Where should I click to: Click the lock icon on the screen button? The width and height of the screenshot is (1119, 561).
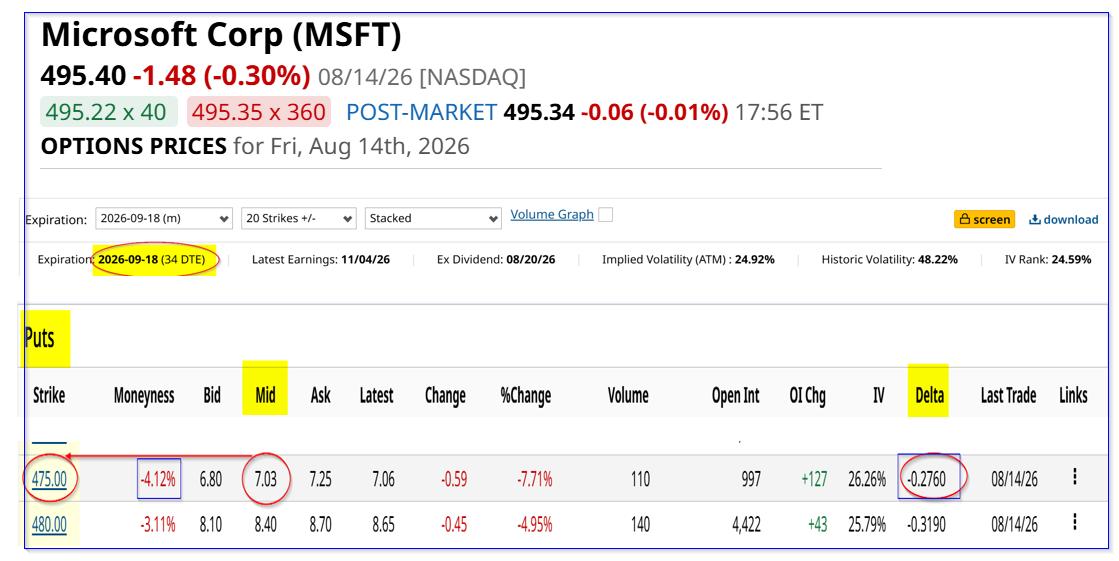pos(965,219)
